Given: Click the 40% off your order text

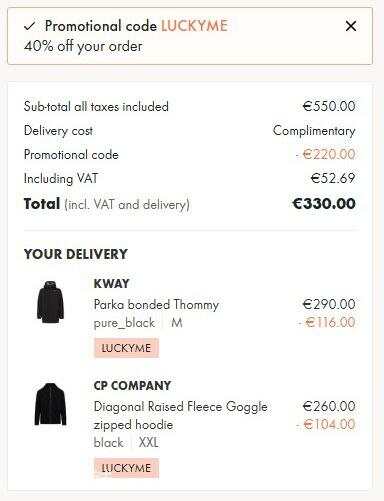Looking at the screenshot, I should tap(83, 46).
